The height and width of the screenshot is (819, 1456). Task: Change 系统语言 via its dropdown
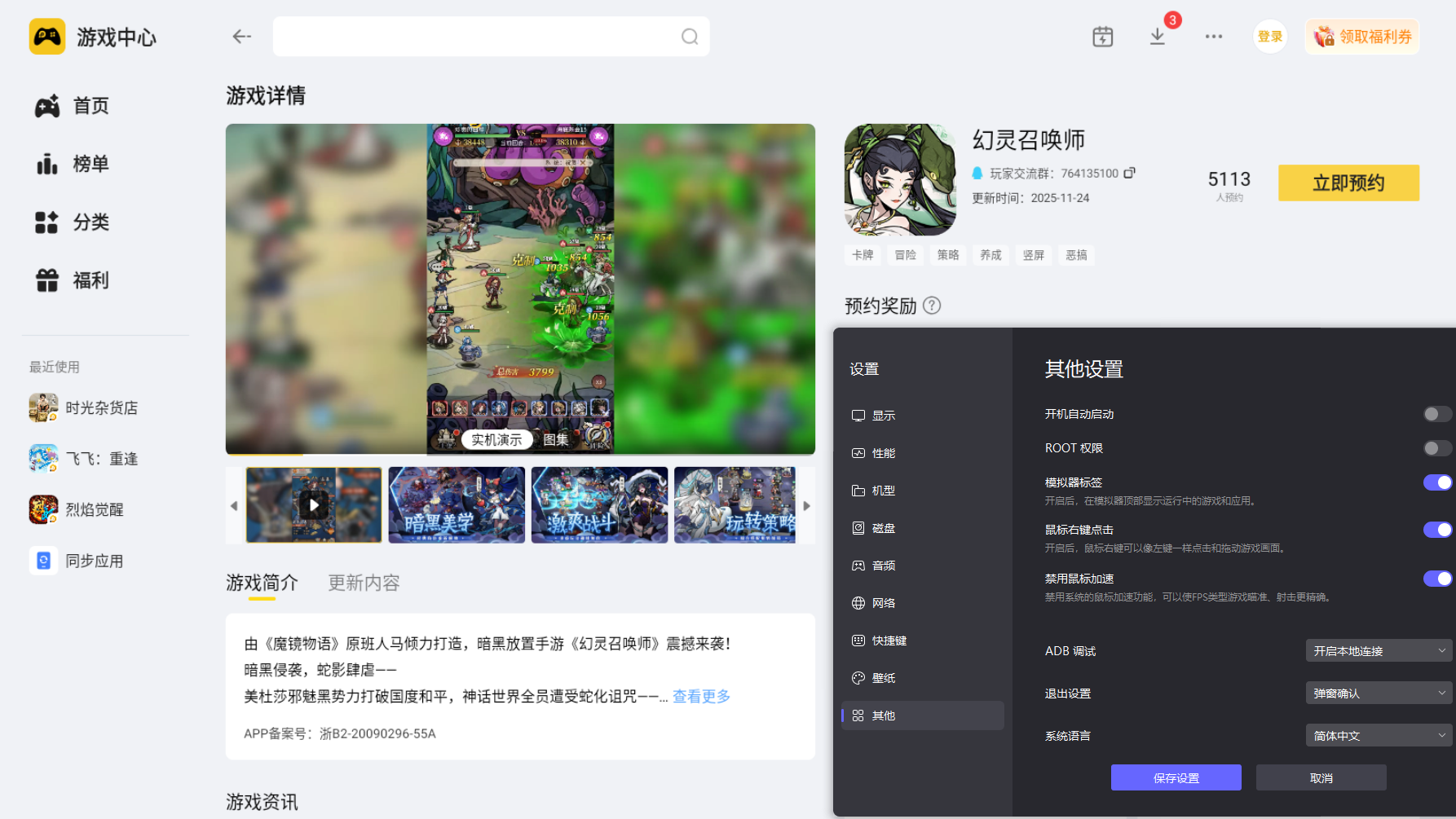click(x=1378, y=735)
